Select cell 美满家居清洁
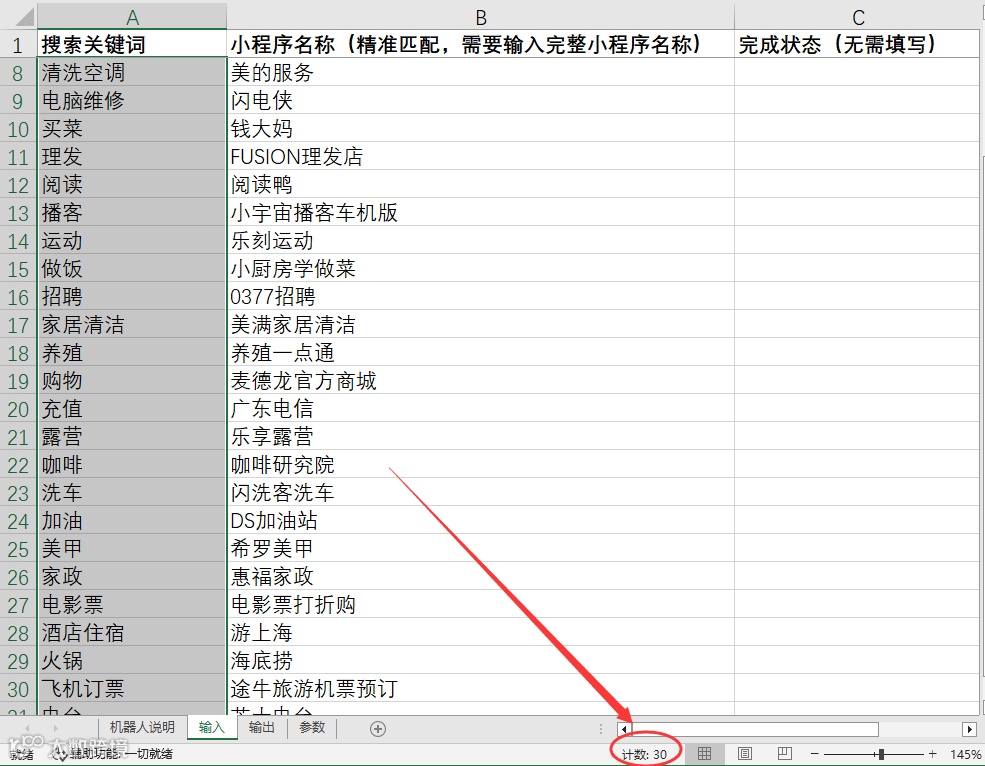Screen dimensions: 985x766 coord(481,324)
